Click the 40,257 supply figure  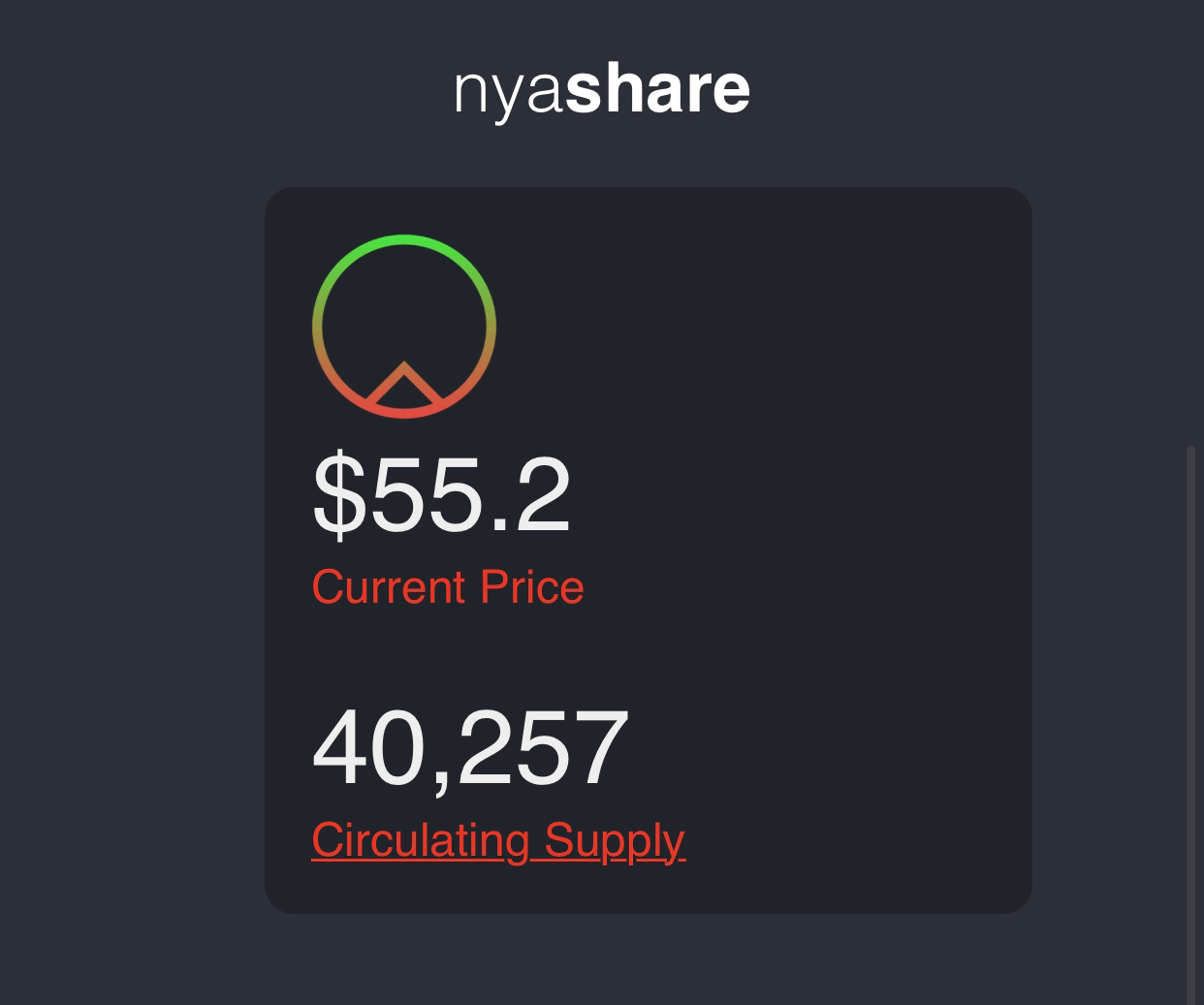coord(470,748)
